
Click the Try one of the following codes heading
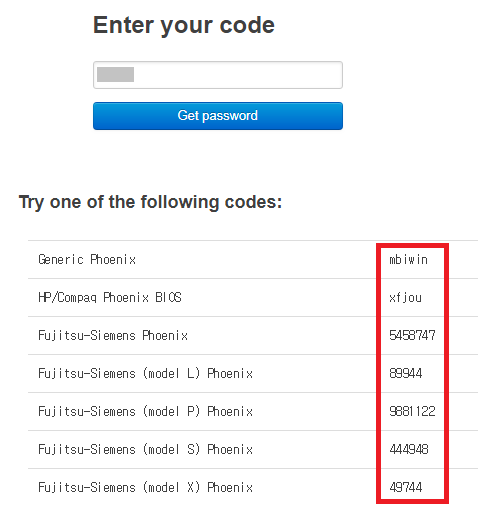click(150, 202)
